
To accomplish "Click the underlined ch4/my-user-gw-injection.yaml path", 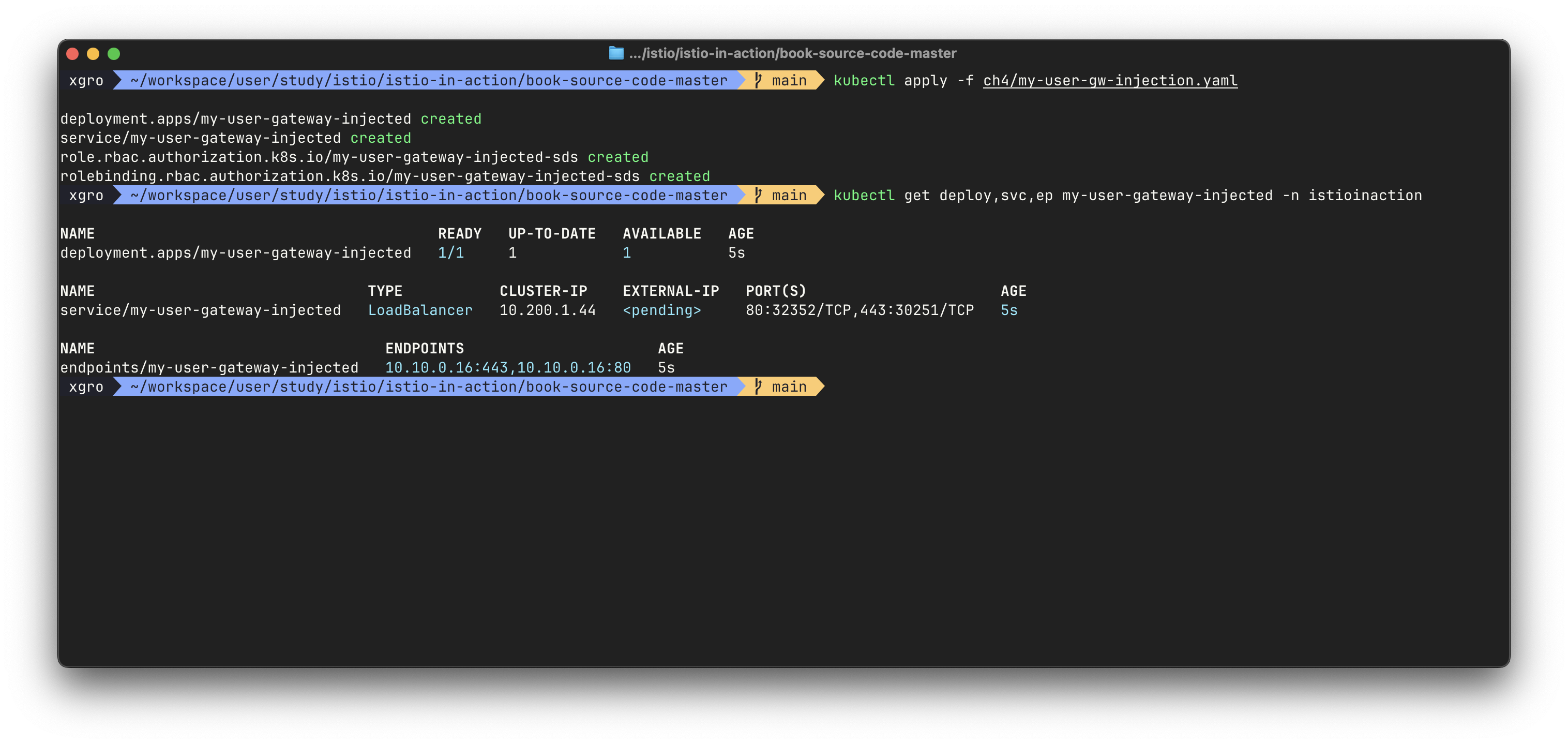I will pos(1110,80).
